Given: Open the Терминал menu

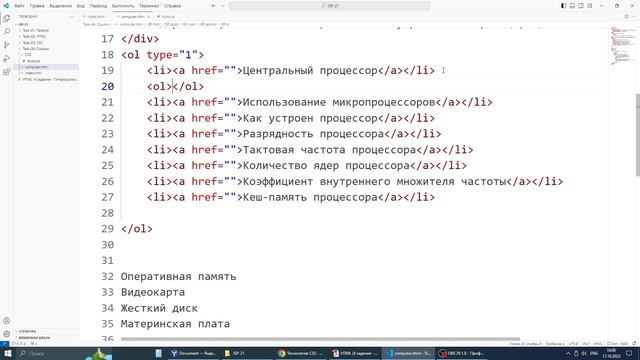Looking at the screenshot, I should tap(149, 6).
